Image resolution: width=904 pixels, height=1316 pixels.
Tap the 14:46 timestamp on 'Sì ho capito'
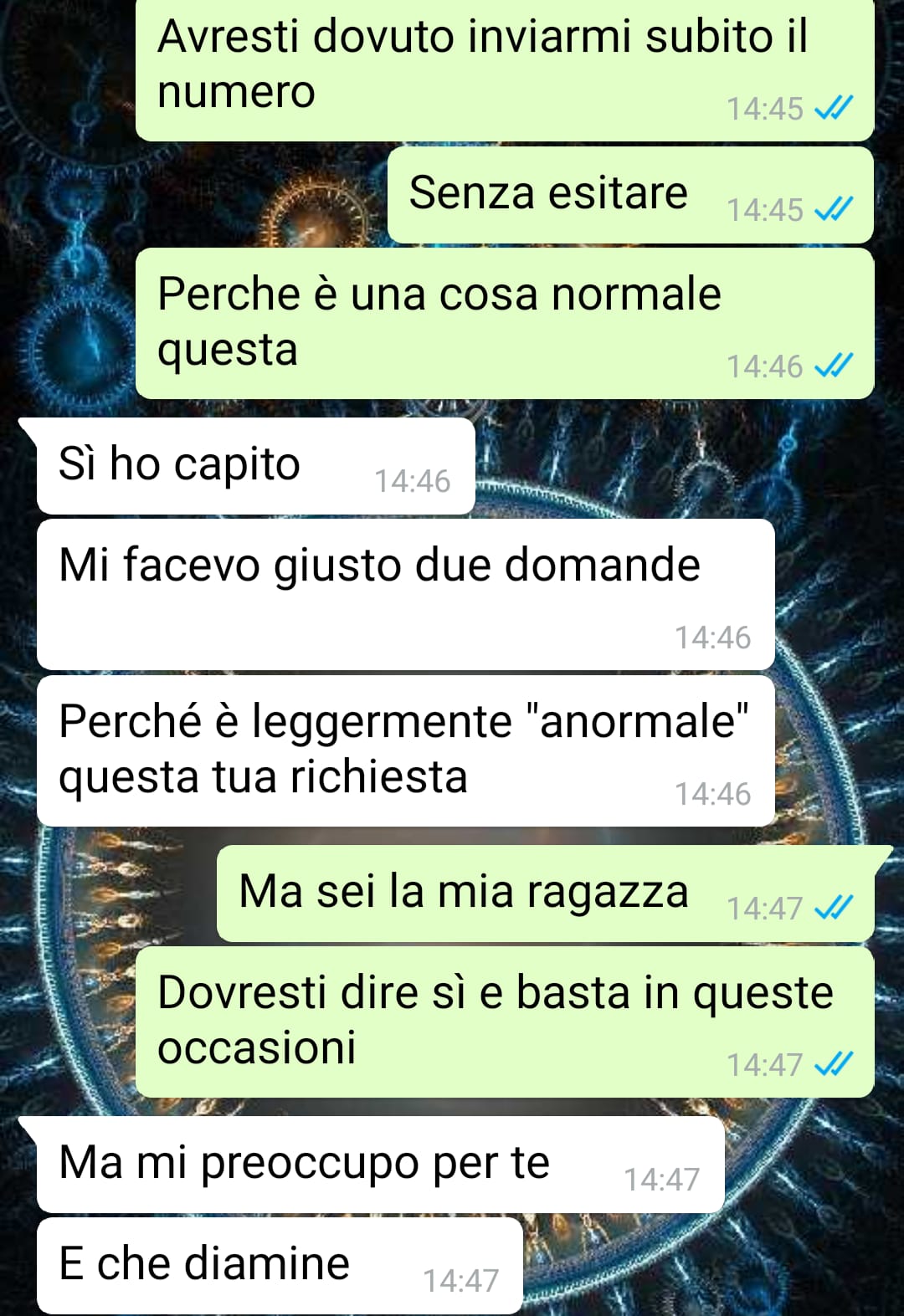coord(412,481)
